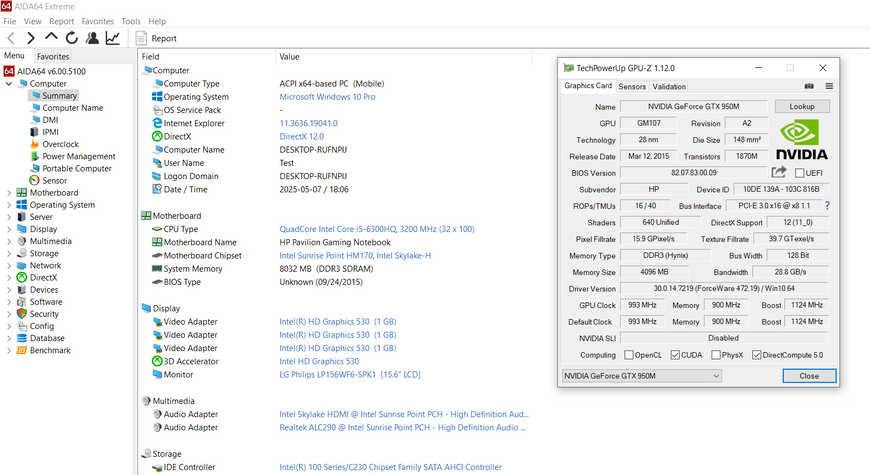Toggle the PhysX checkbox
Image resolution: width=870 pixels, height=475 pixels.
pyautogui.click(x=716, y=355)
